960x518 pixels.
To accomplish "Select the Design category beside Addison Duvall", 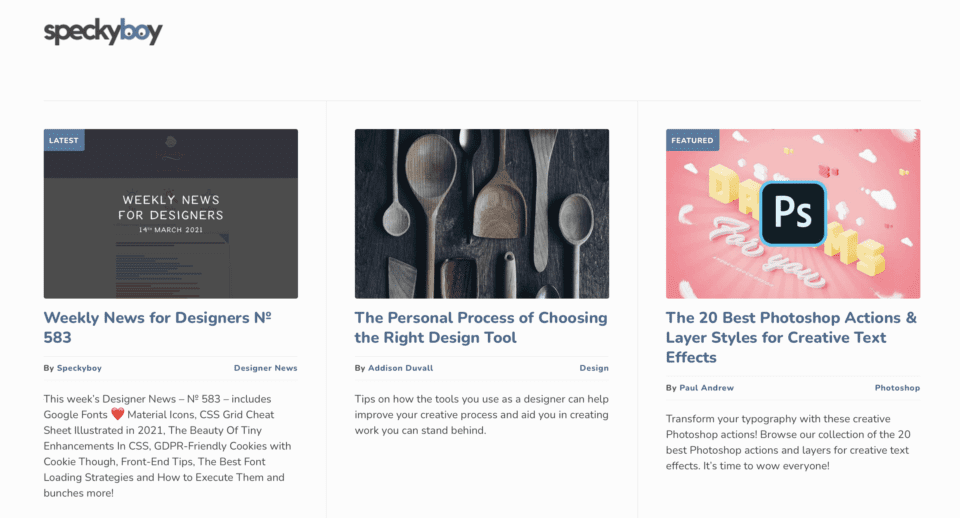I will 594,368.
